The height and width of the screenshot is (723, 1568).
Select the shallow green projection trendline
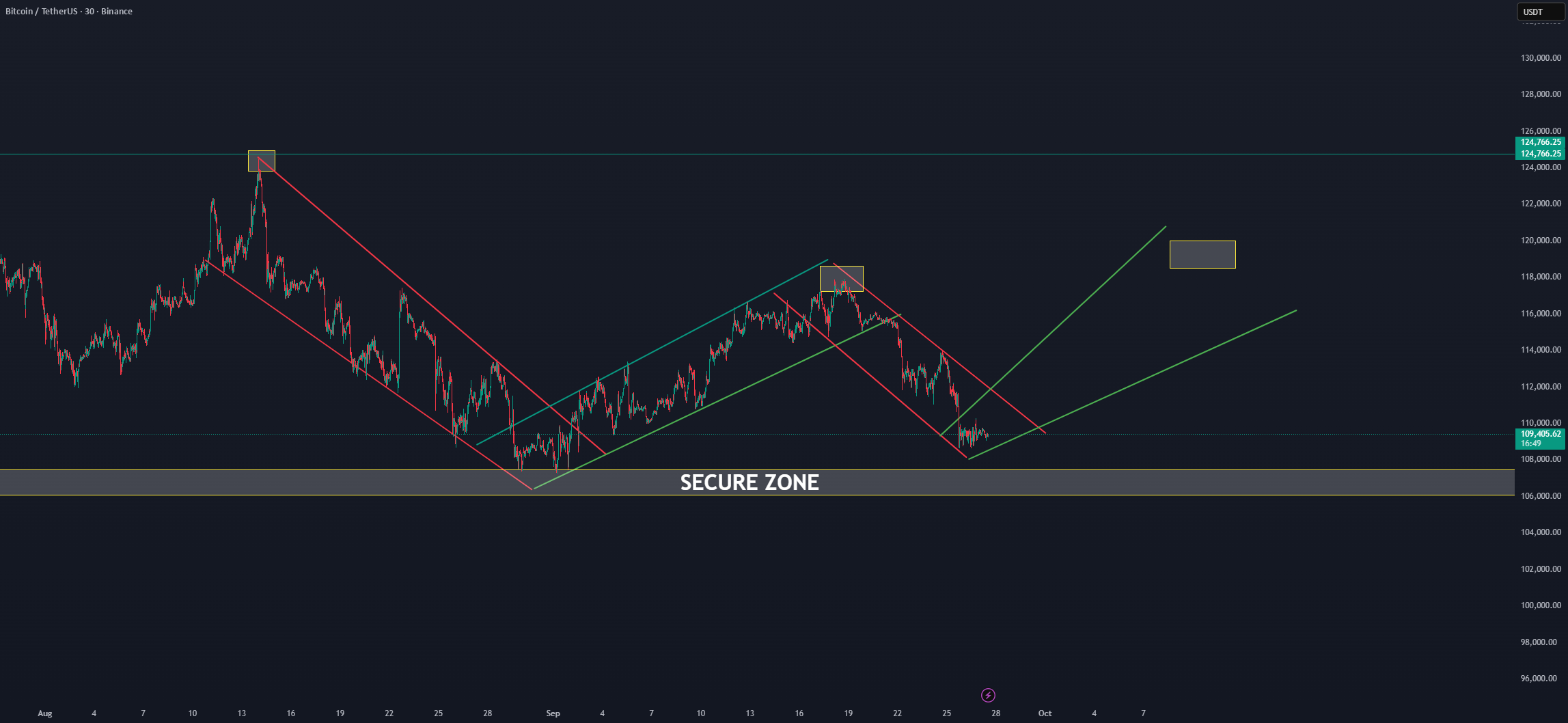coord(1132,385)
